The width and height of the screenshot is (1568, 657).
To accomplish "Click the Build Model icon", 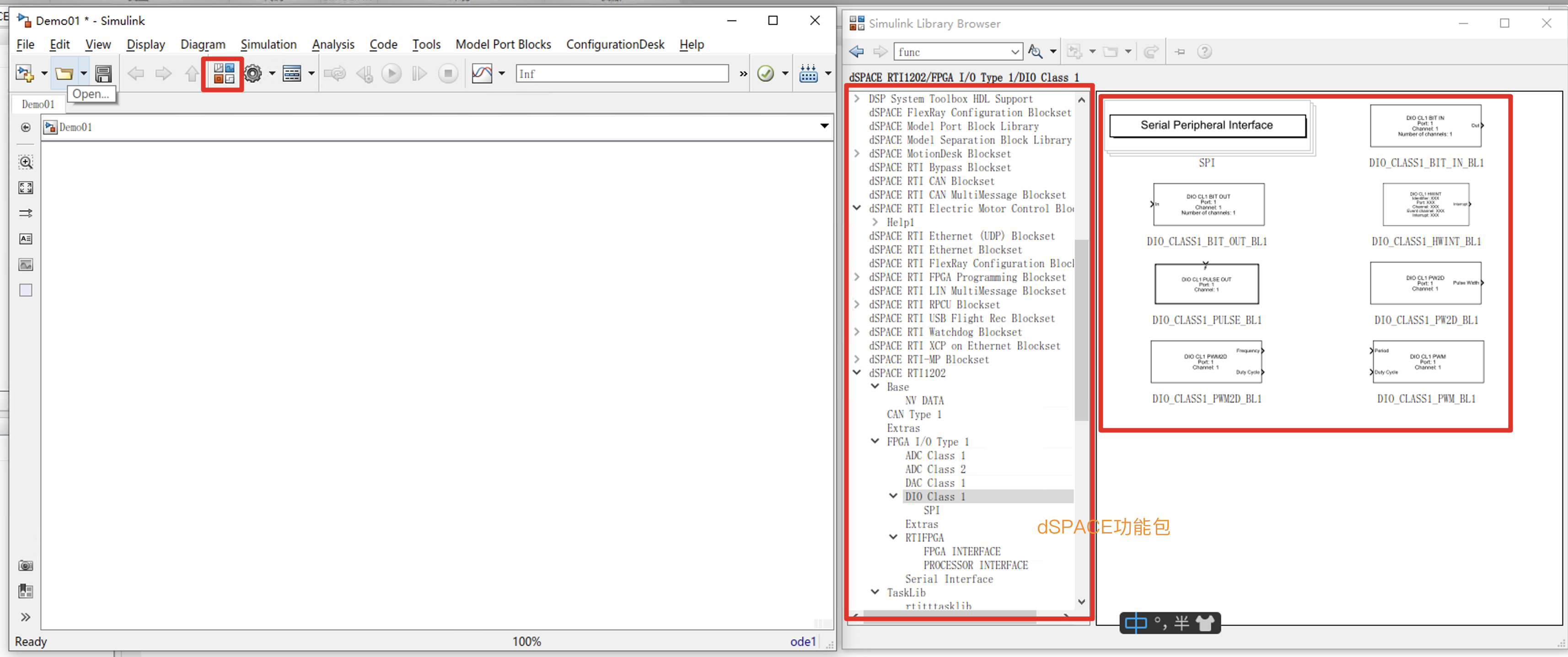I will click(x=808, y=74).
